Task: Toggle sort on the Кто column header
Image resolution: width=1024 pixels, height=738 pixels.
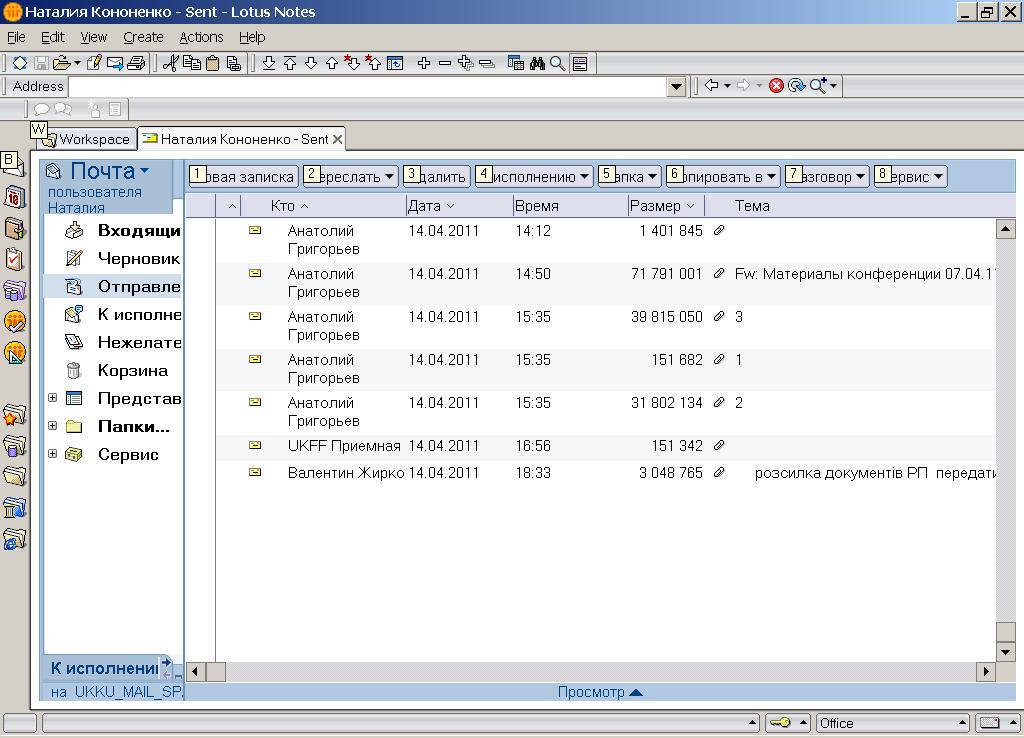Action: [x=289, y=206]
